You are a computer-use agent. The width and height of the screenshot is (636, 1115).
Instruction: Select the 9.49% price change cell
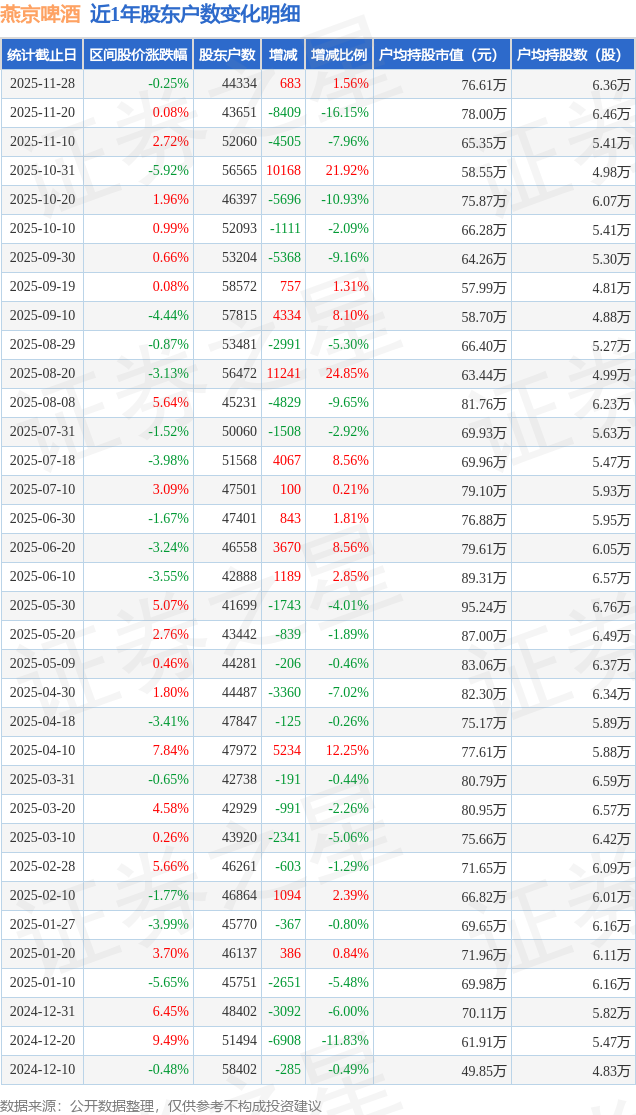(170, 1041)
